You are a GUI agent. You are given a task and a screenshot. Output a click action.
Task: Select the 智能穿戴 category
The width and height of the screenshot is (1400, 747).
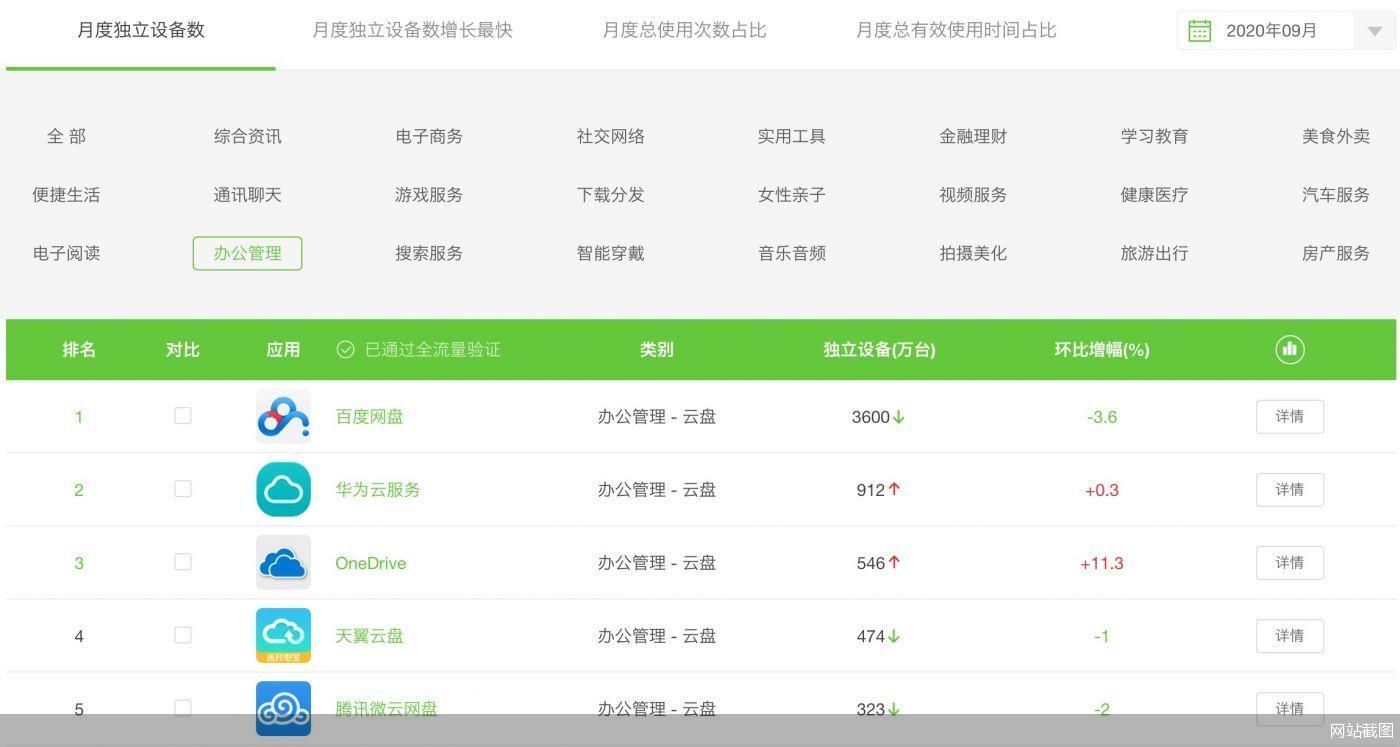pyautogui.click(x=610, y=253)
